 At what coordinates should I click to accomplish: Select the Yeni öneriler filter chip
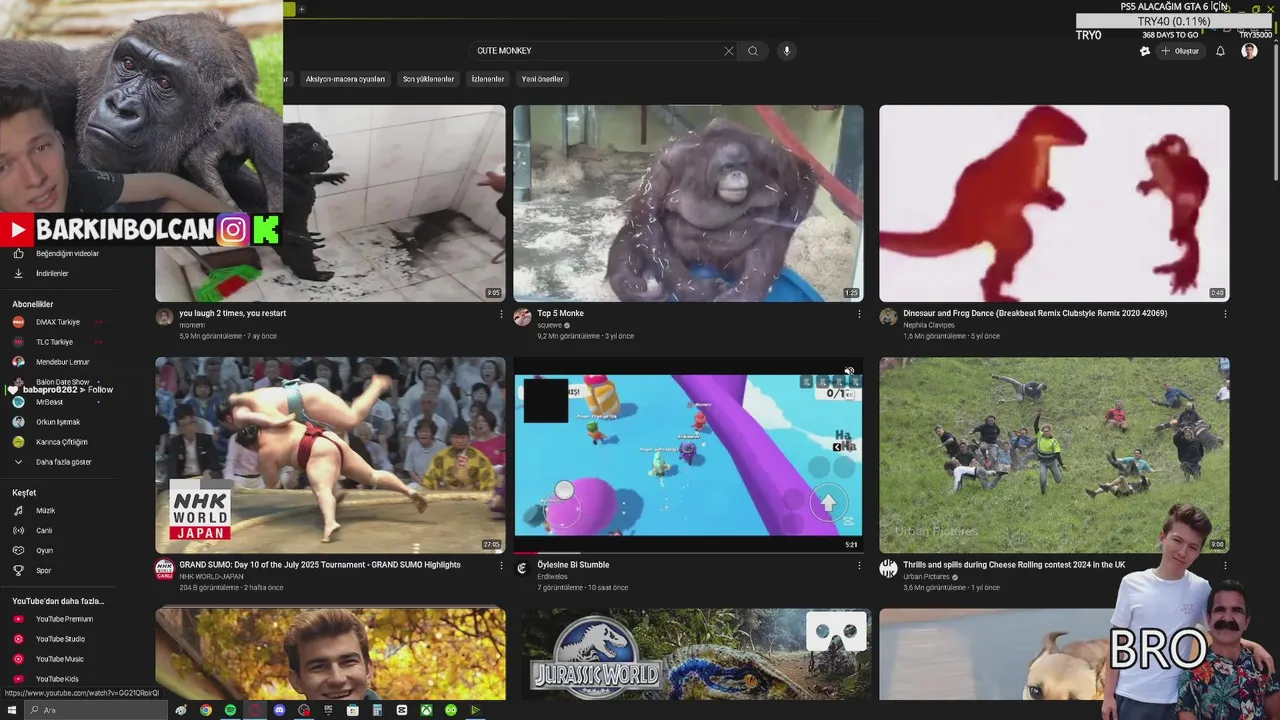click(542, 79)
